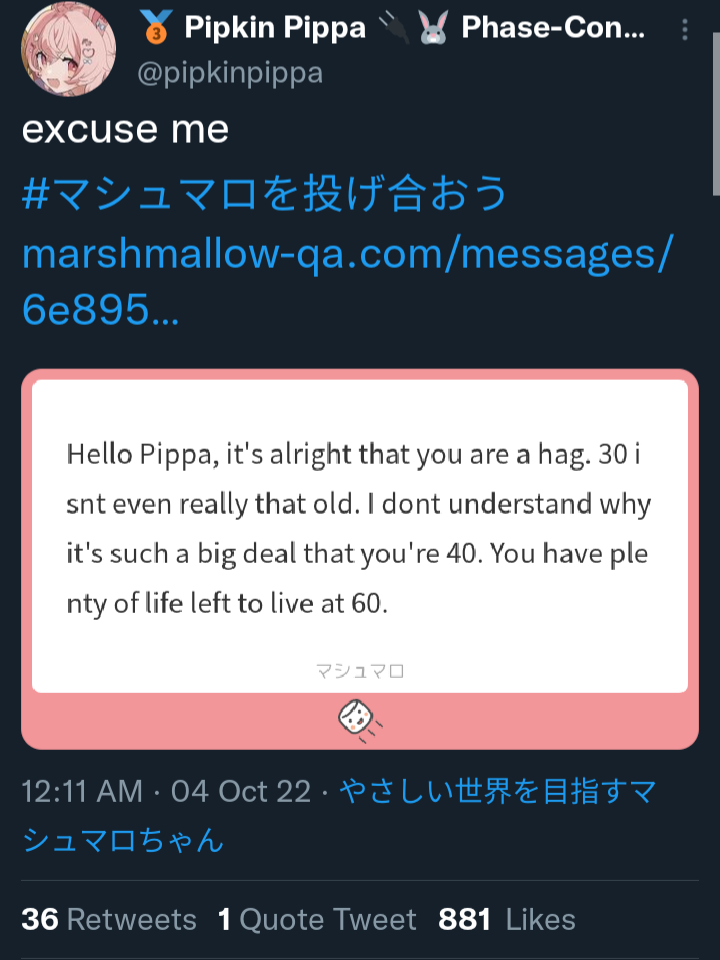The height and width of the screenshot is (960, 720).
Task: Click the bronze medal emoji beside name
Action: click(x=156, y=28)
